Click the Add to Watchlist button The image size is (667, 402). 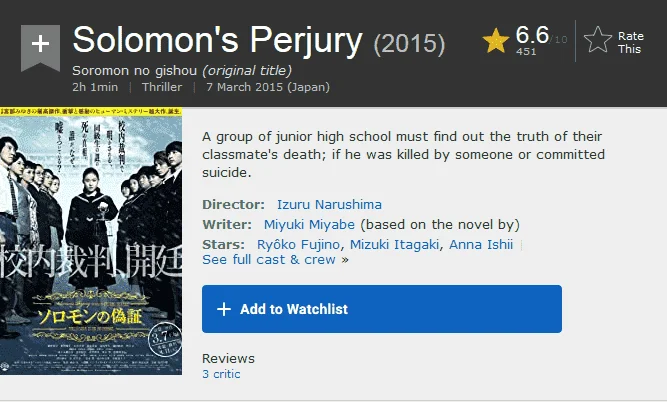tap(382, 309)
